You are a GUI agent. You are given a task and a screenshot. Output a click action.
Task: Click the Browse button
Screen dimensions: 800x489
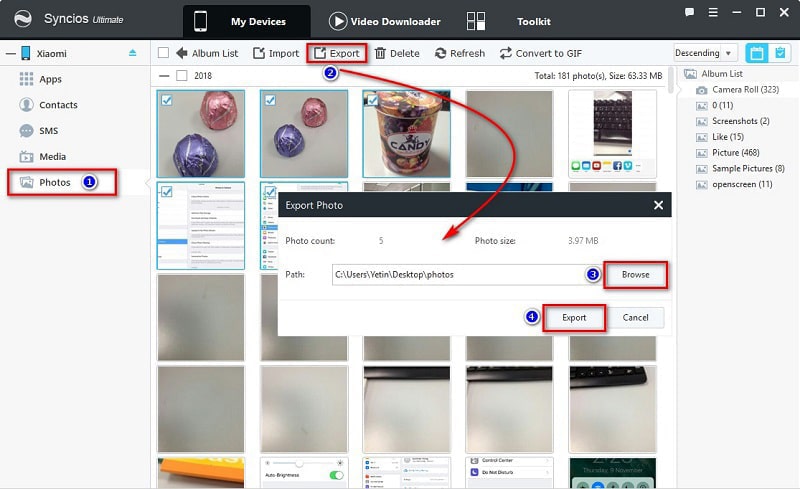pos(635,275)
